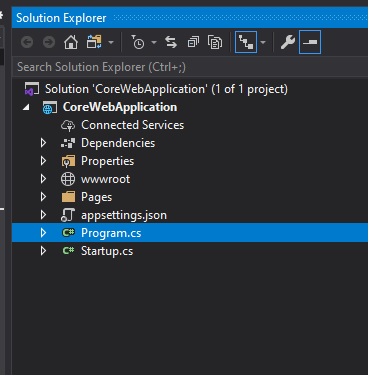Open the dropdown arrow beside the nested view icon
Viewport: 369px width, 376px height.
pos(263,42)
